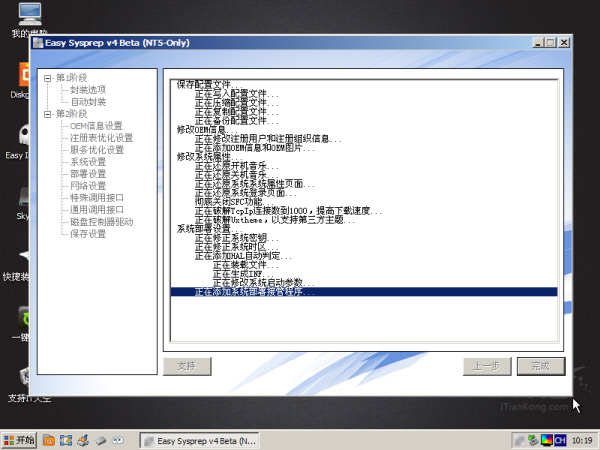This screenshot has height=450, width=600.
Task: Open 通用调用接口 tree entry
Action: pos(97,210)
